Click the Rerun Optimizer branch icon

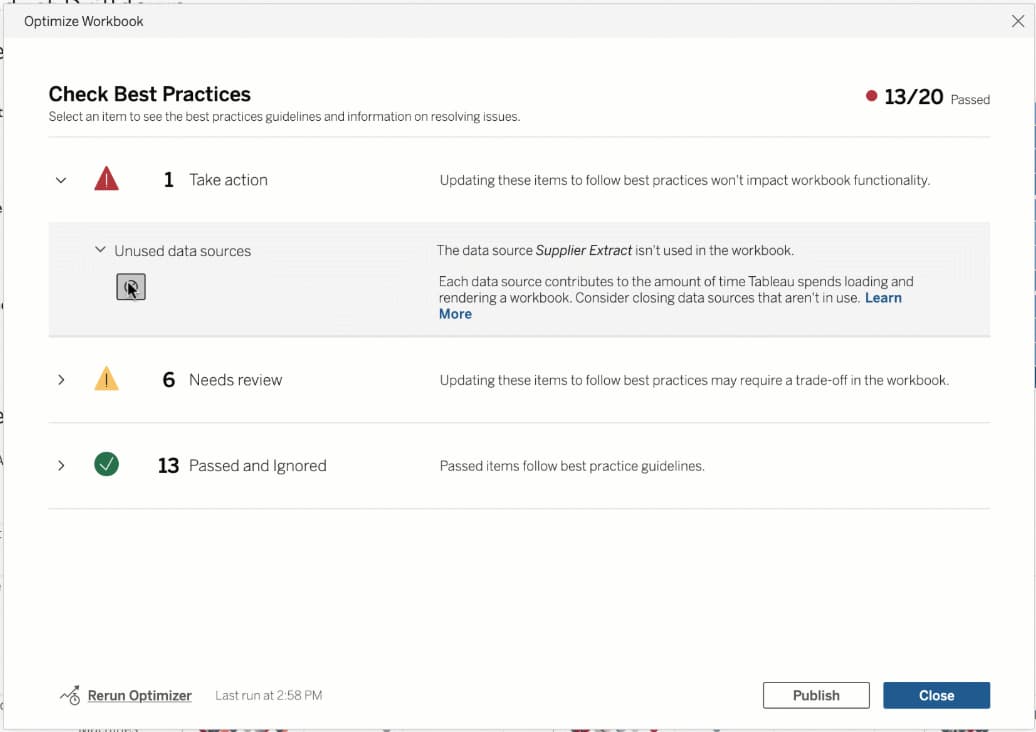click(x=69, y=694)
